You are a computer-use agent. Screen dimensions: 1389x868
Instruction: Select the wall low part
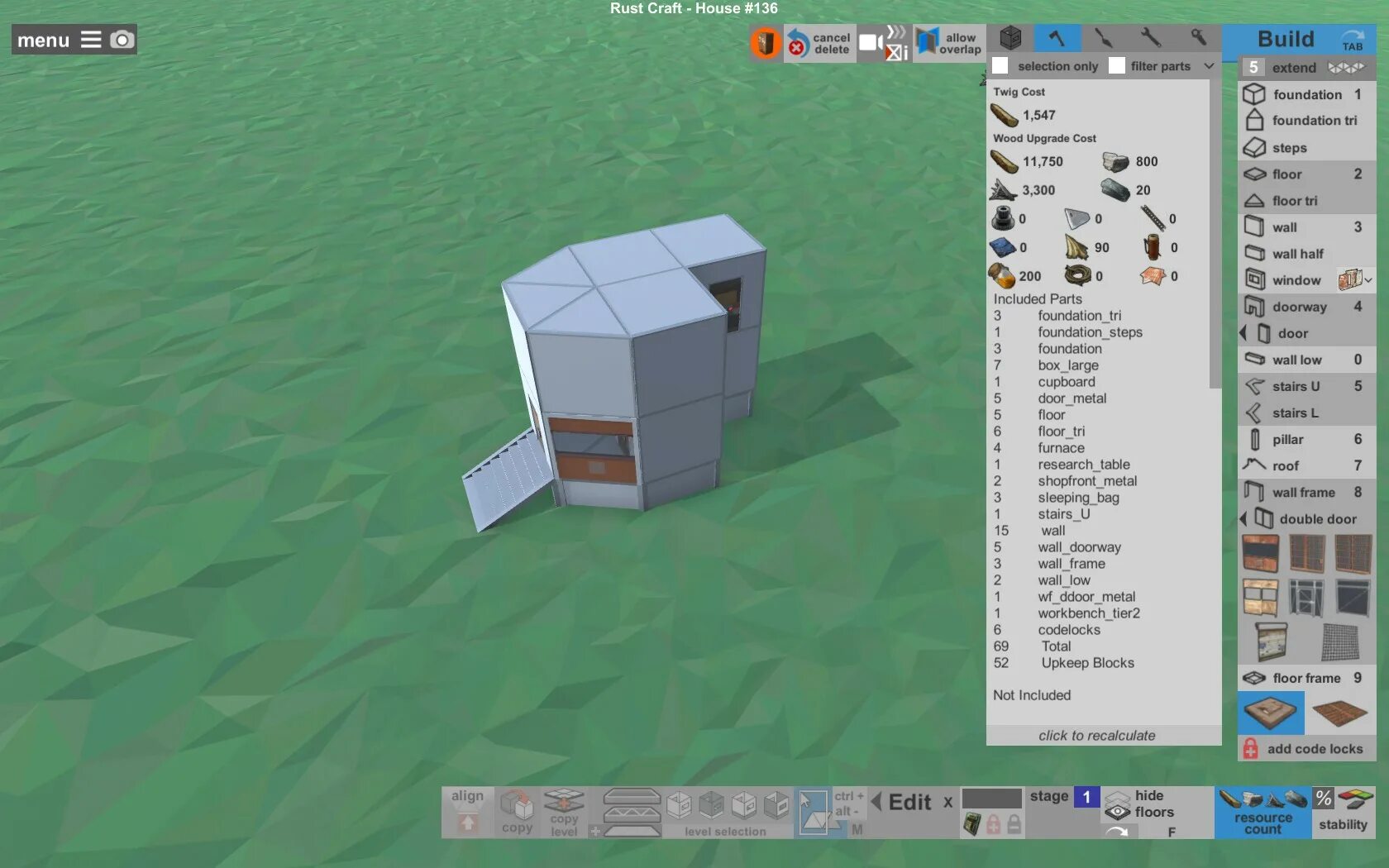click(x=1306, y=360)
